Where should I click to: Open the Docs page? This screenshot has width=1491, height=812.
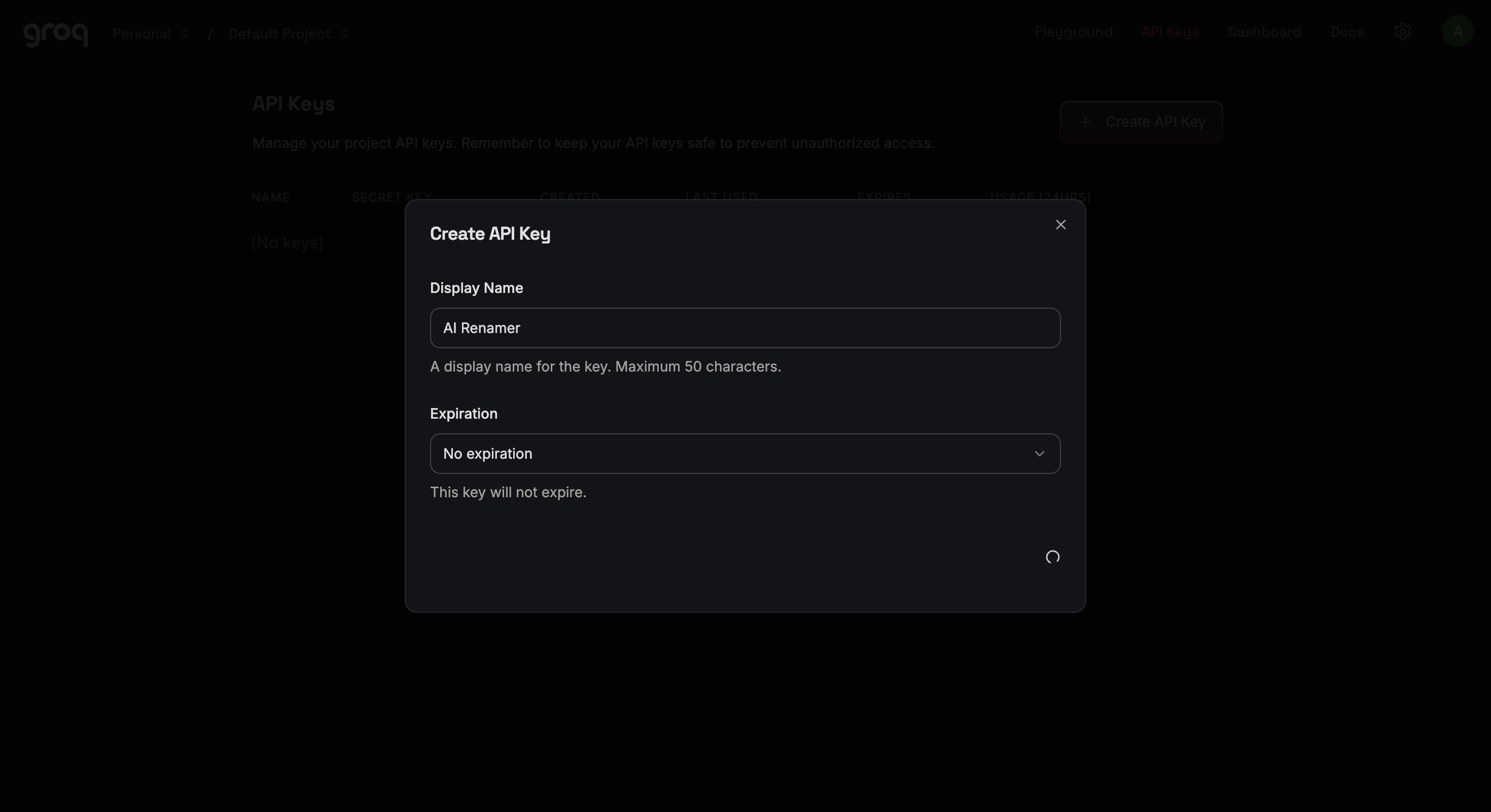click(1346, 32)
